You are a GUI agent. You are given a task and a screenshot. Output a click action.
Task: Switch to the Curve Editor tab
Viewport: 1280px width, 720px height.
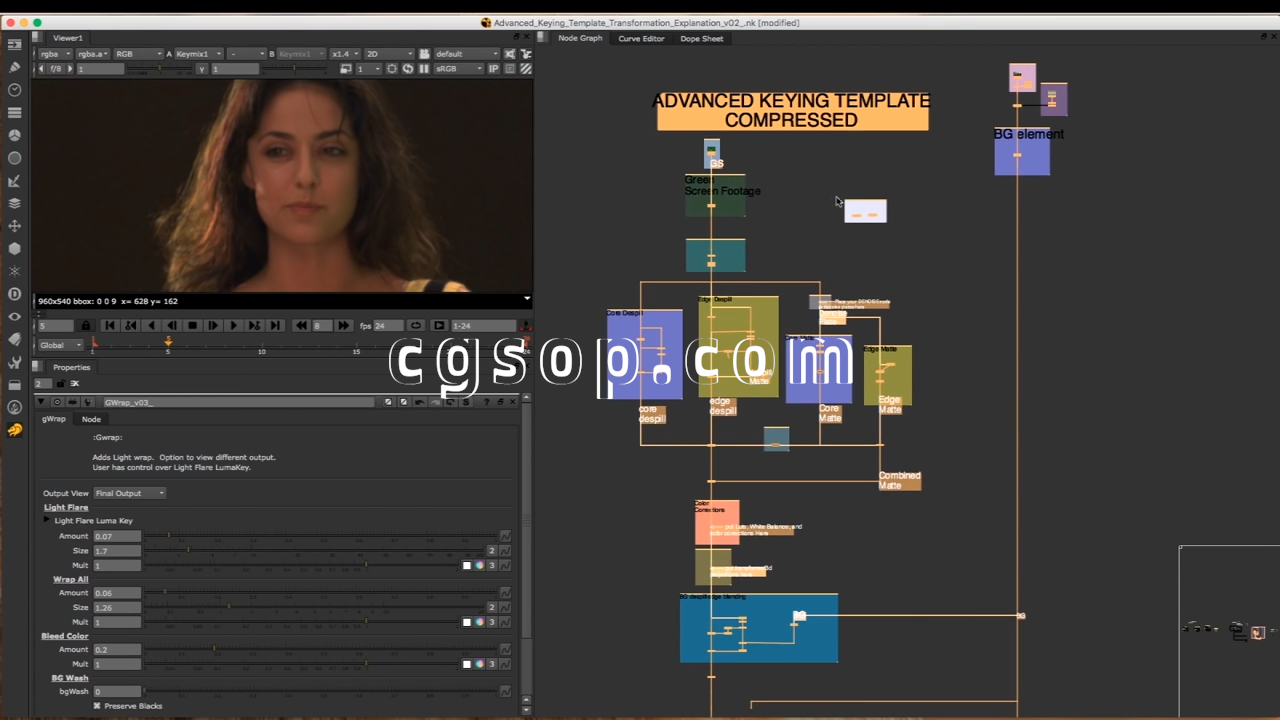641,38
